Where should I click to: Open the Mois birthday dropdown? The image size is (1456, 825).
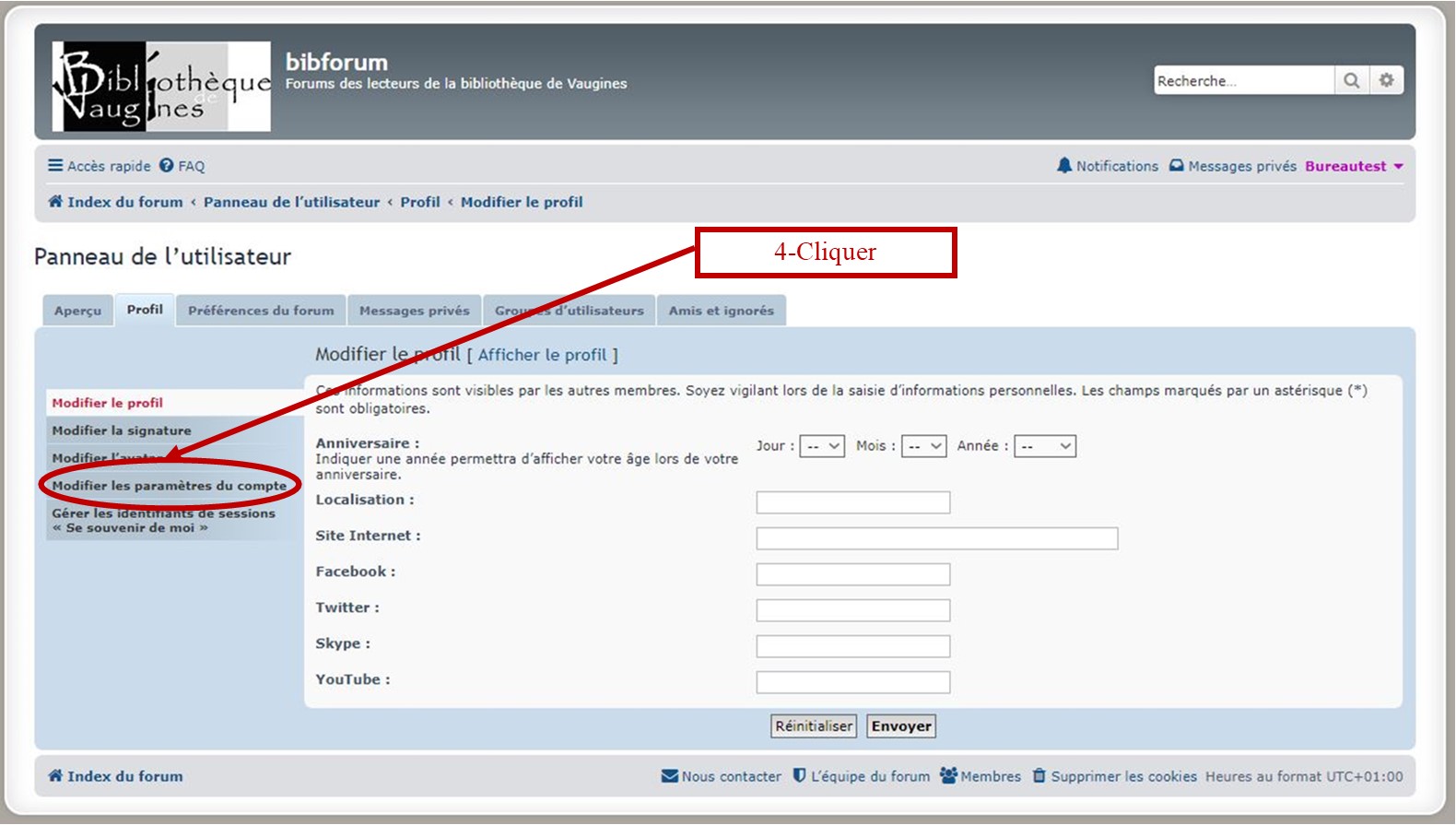pos(923,446)
